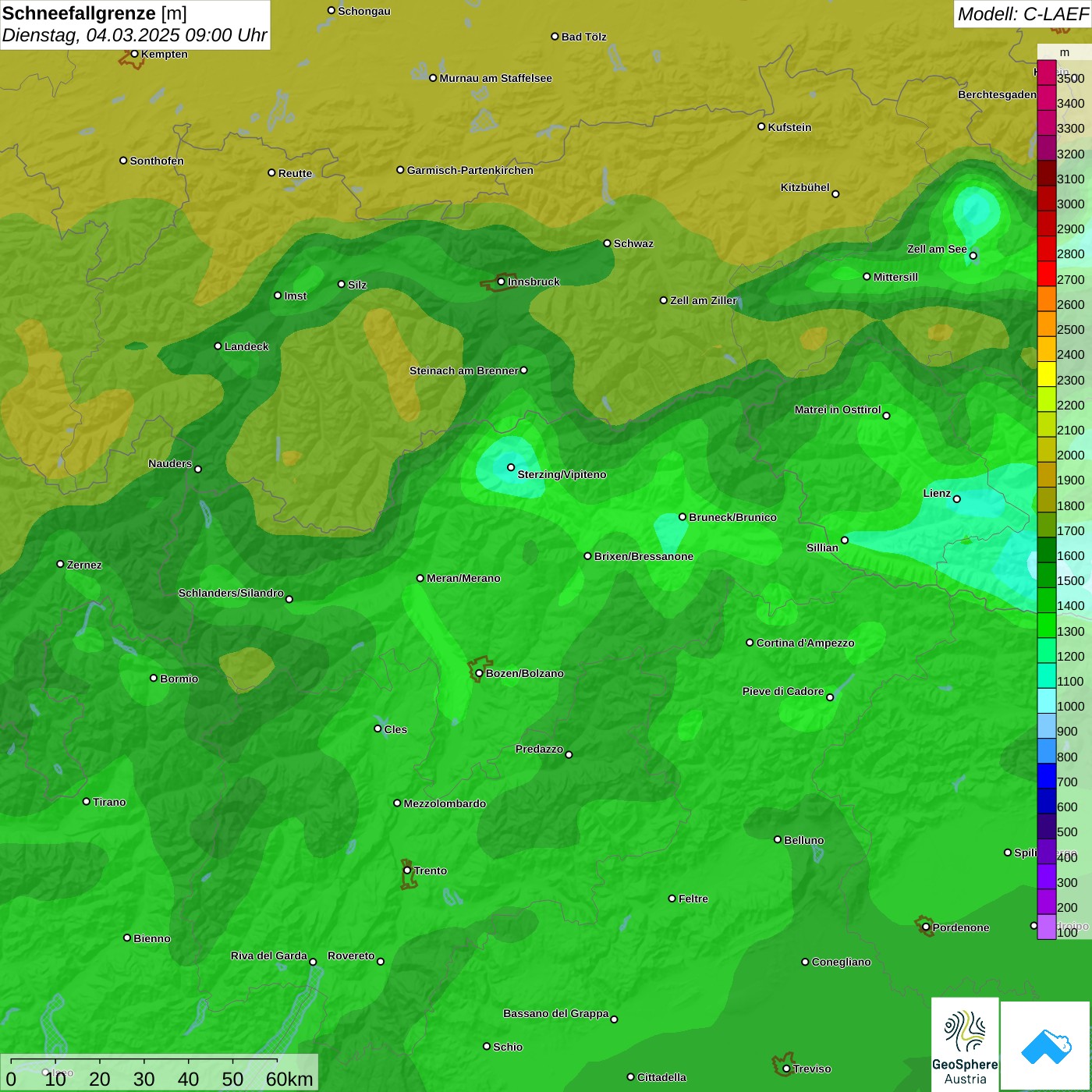Image resolution: width=1092 pixels, height=1092 pixels.
Task: Click the Garmisch-Partenkirchen label
Action: (470, 170)
